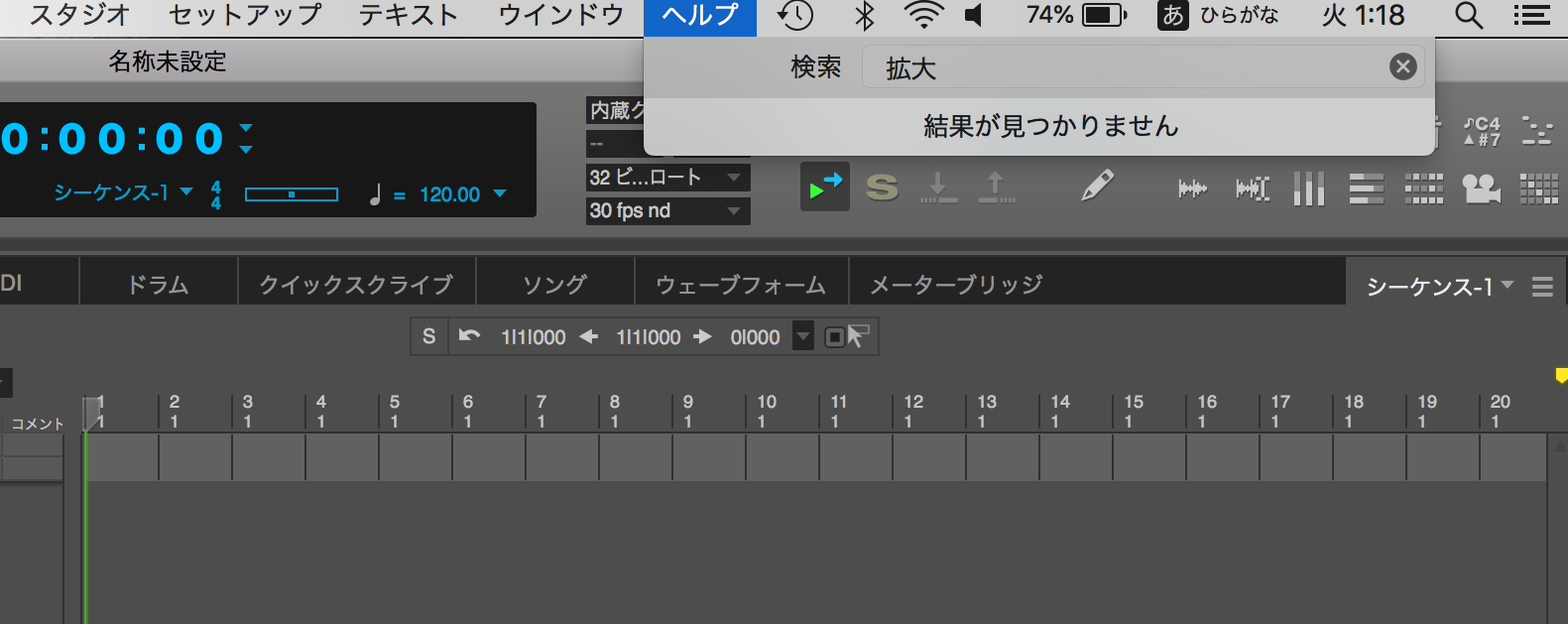
Task: Click the undo arrow in the selection bar
Action: point(469,336)
